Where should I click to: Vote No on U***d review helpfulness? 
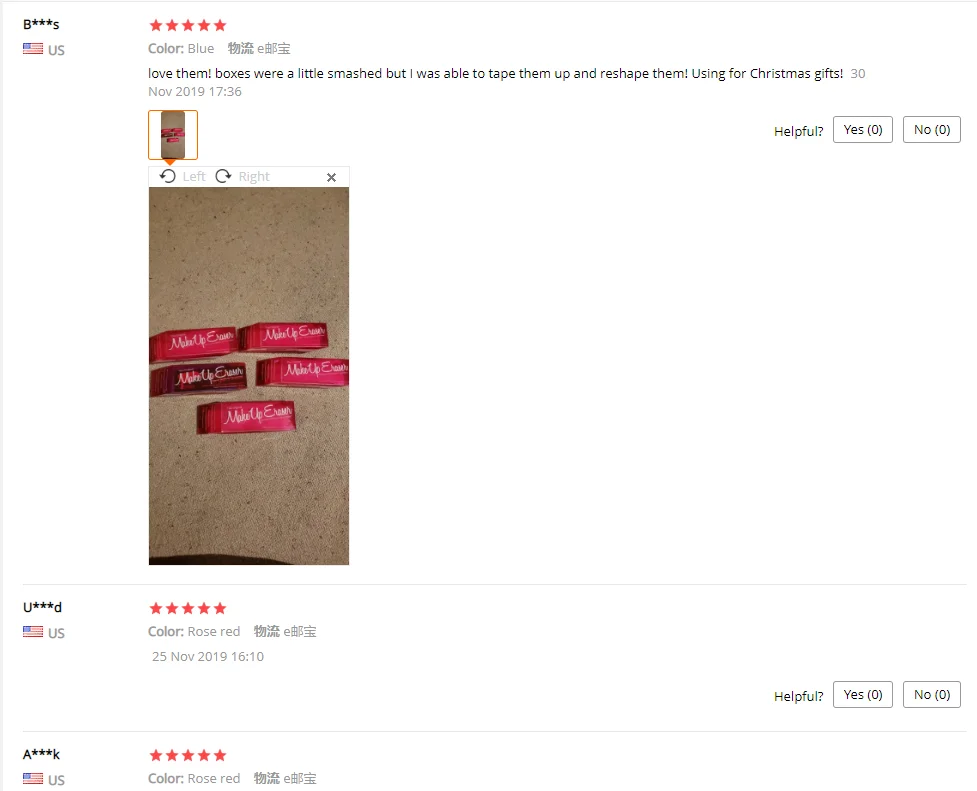932,694
